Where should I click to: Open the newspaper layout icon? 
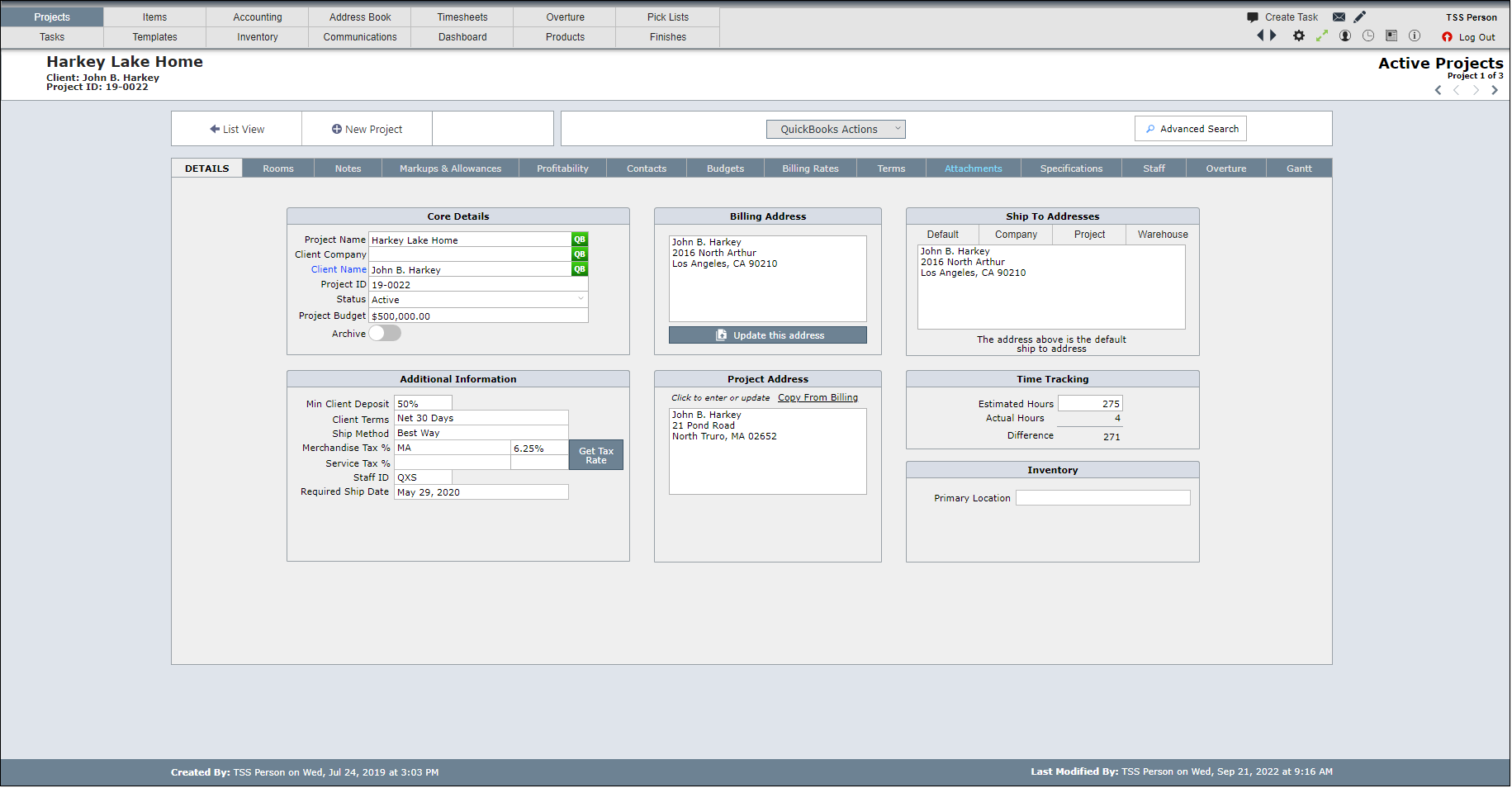[1391, 36]
